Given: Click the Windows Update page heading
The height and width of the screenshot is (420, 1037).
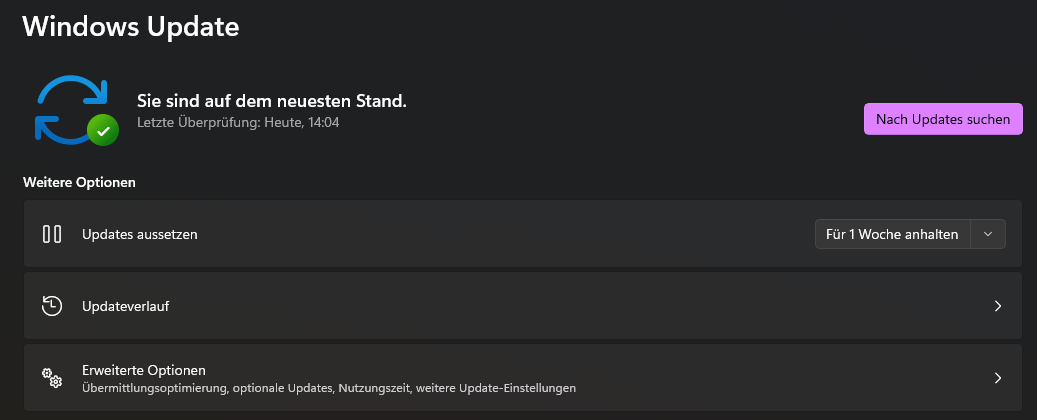Looking at the screenshot, I should coord(130,26).
